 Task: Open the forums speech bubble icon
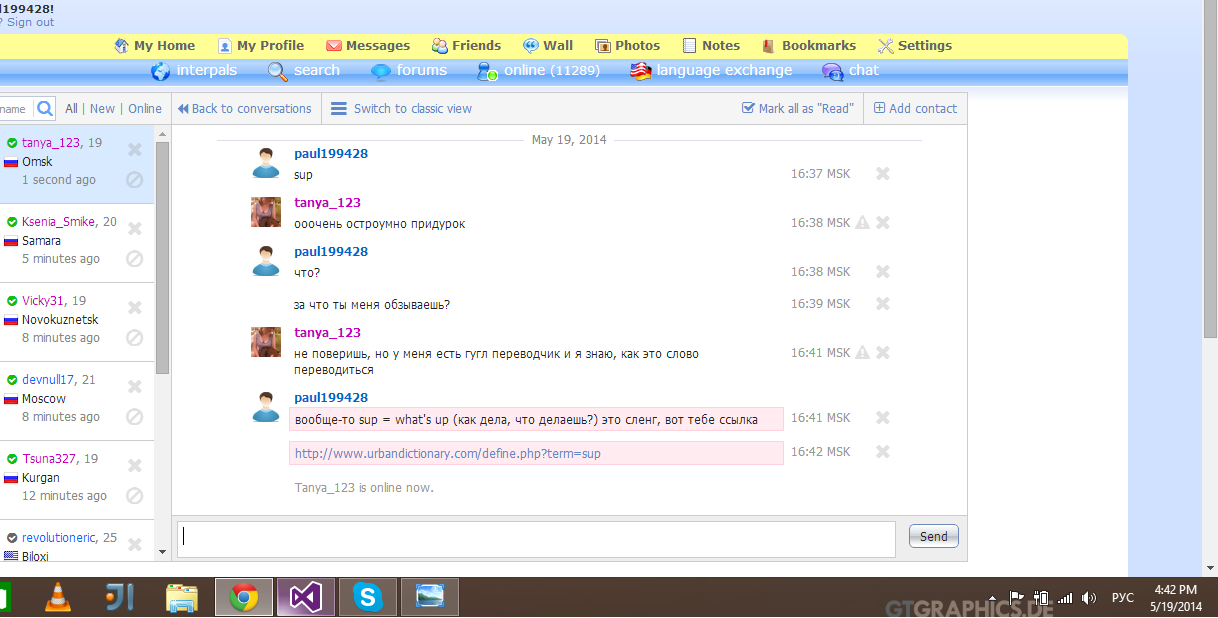(x=381, y=71)
